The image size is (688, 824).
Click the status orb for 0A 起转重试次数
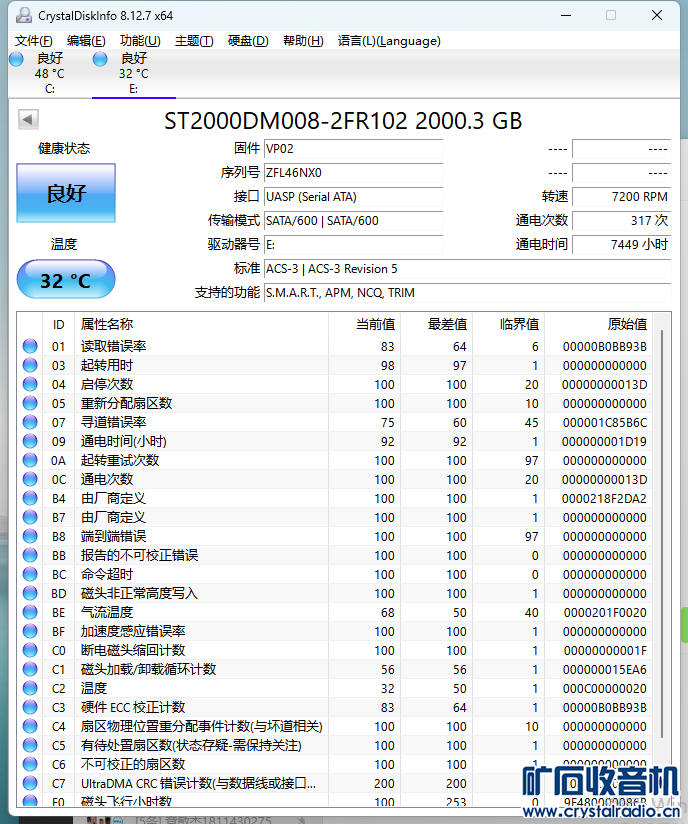click(x=30, y=460)
